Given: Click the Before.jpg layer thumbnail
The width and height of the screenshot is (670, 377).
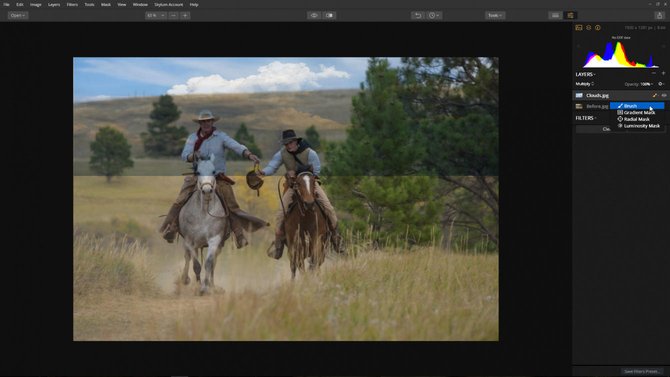Looking at the screenshot, I should coord(579,106).
